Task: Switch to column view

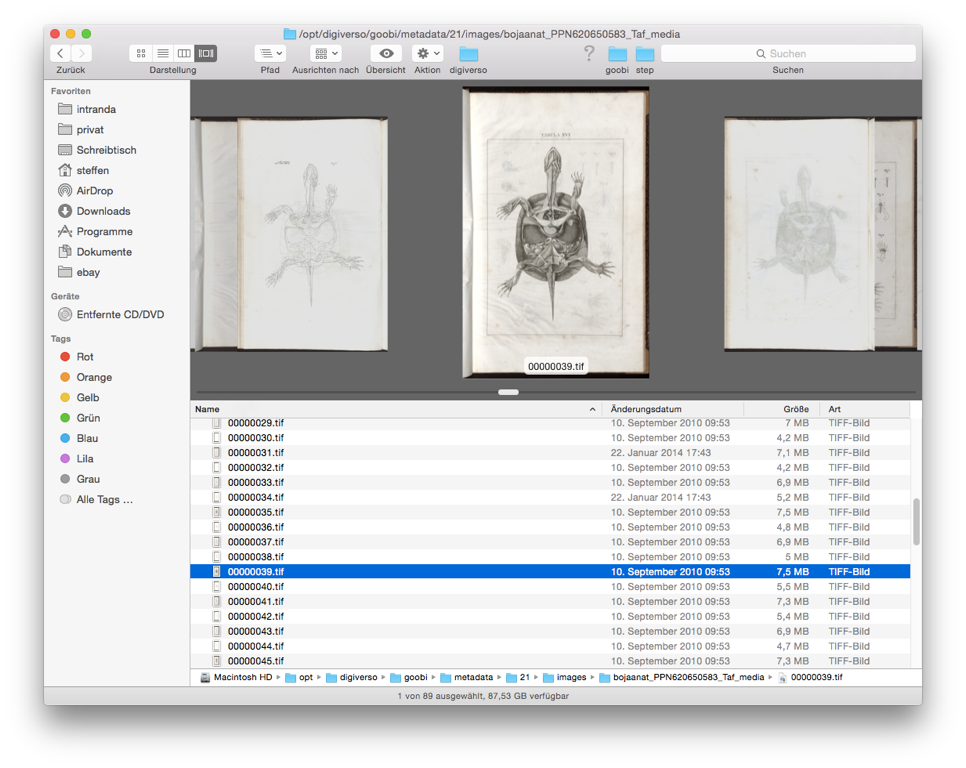Action: pyautogui.click(x=184, y=54)
